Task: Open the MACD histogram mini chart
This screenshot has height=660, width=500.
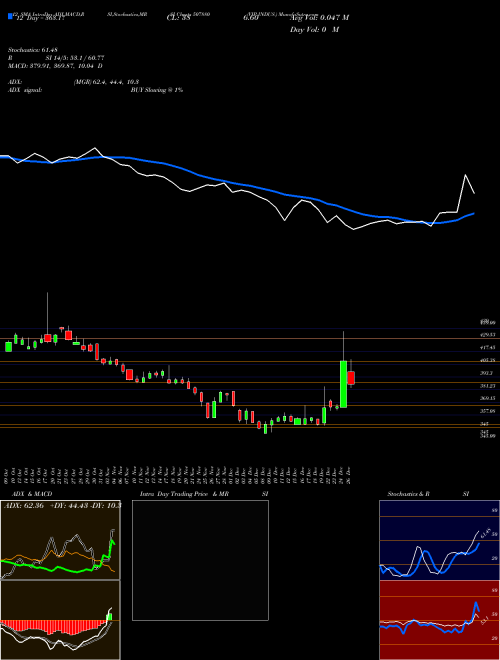Action: coord(60,620)
